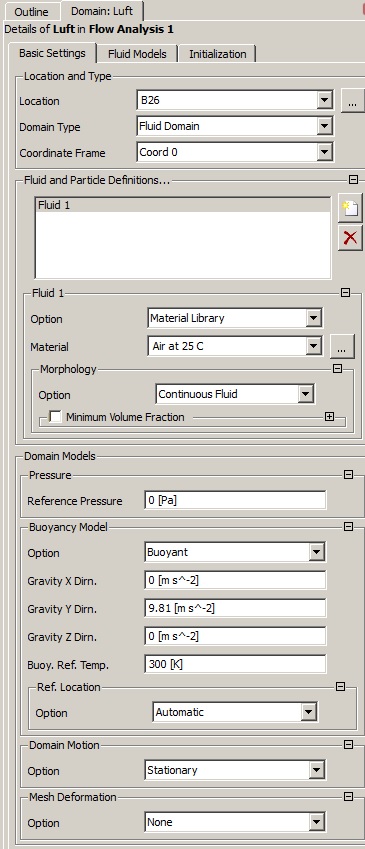Screen dimensions: 365x849
Task: Click Gravity Z Dirn. input field
Action: click(235, 636)
